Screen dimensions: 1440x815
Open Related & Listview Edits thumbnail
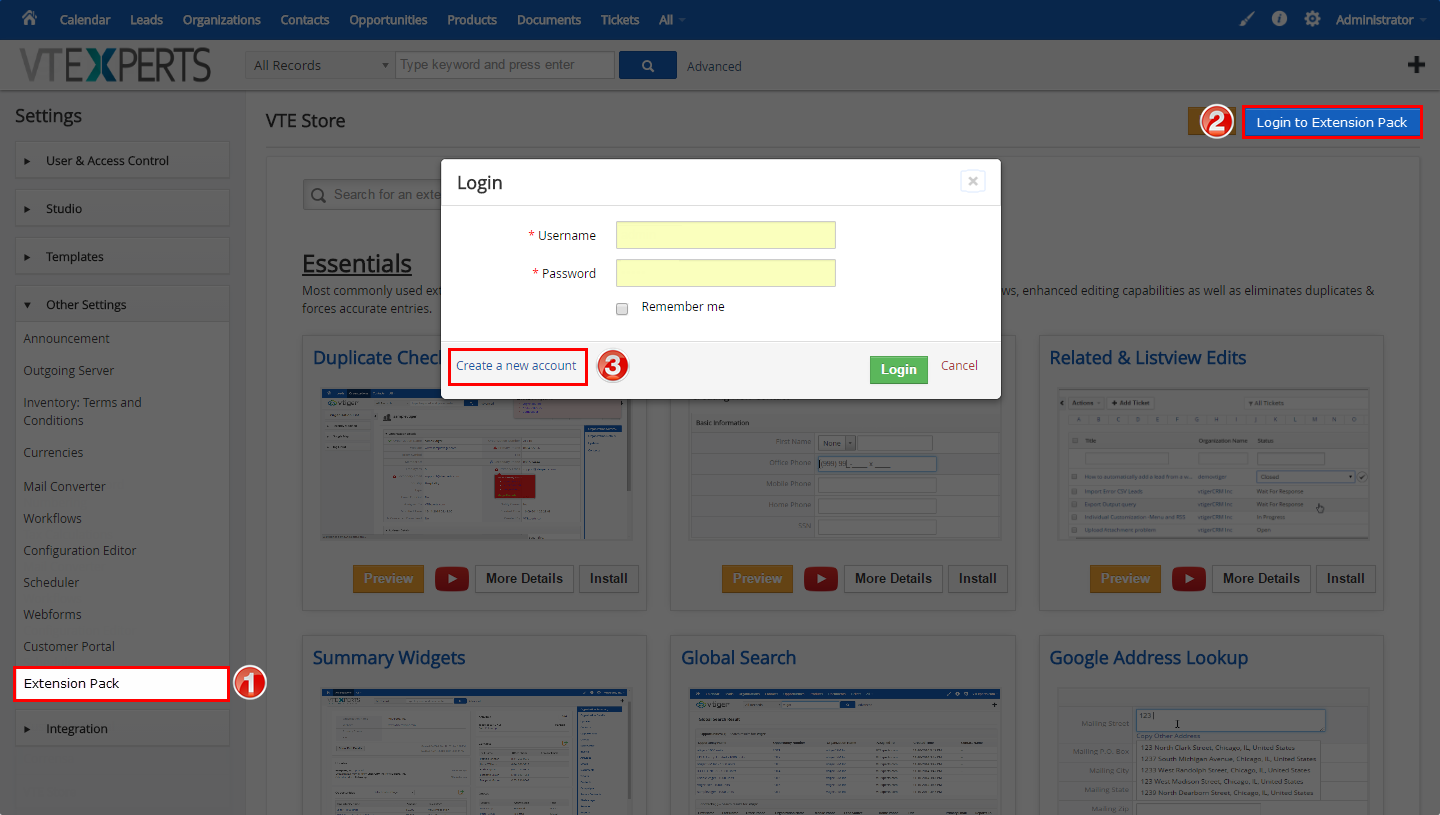(1213, 466)
